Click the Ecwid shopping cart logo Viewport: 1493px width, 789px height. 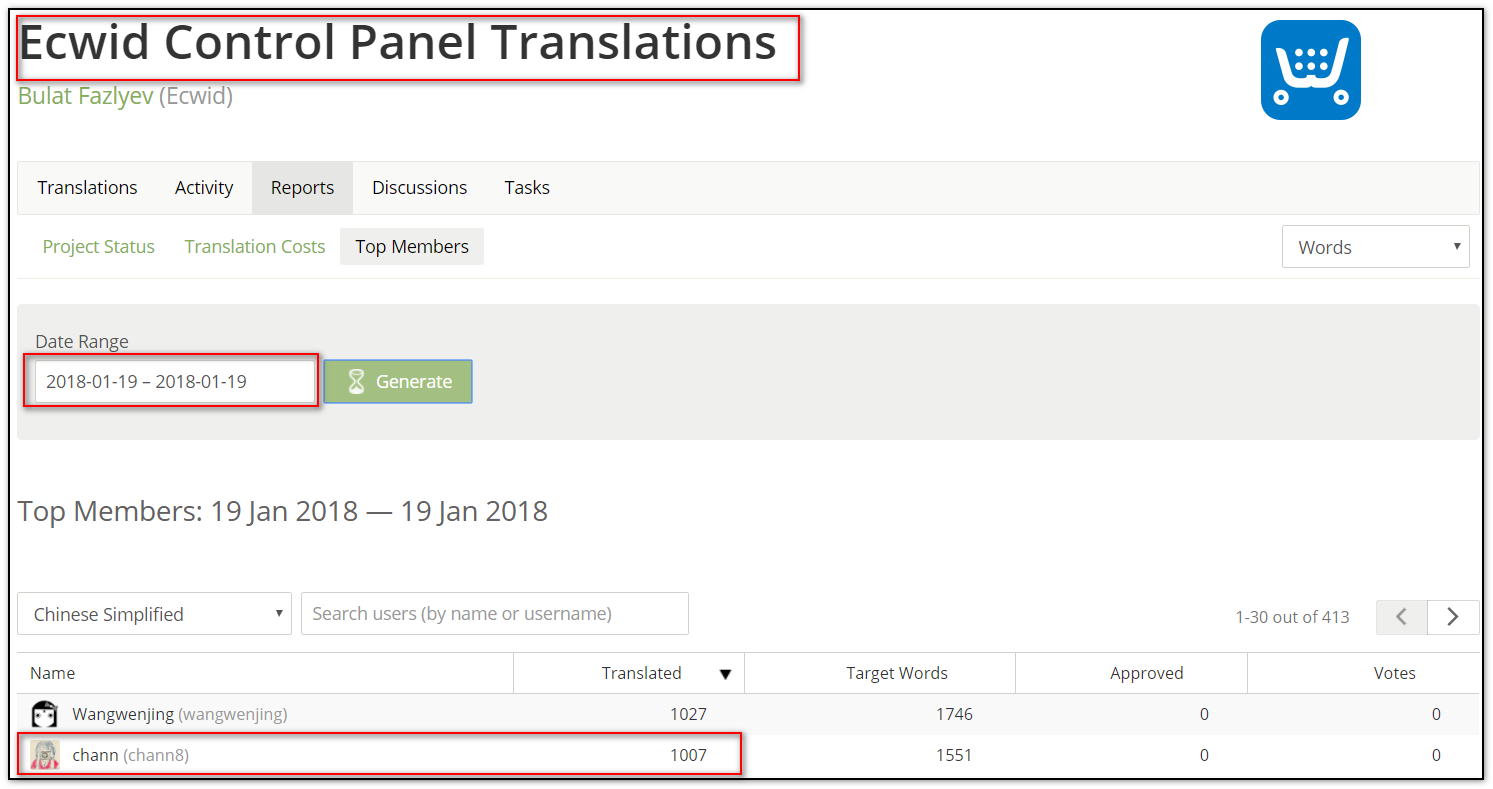click(1310, 70)
